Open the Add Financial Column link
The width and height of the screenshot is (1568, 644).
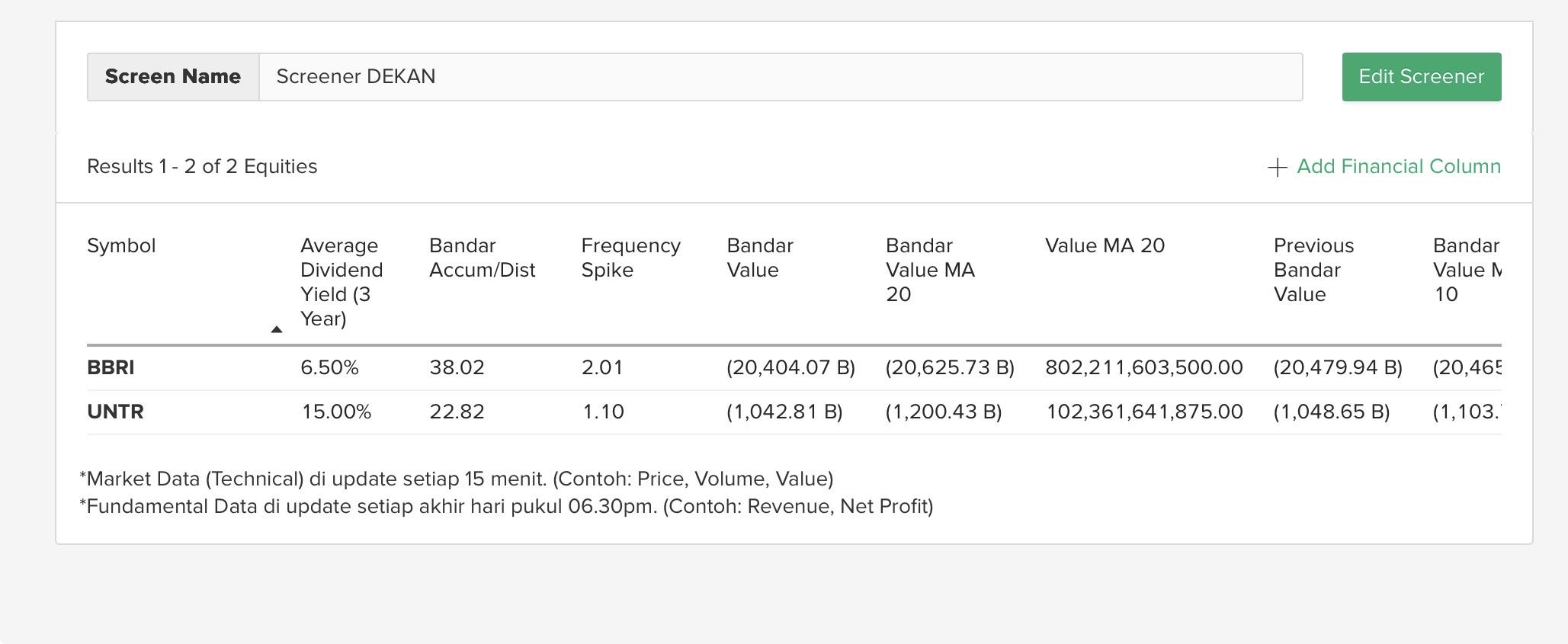pos(1398,167)
